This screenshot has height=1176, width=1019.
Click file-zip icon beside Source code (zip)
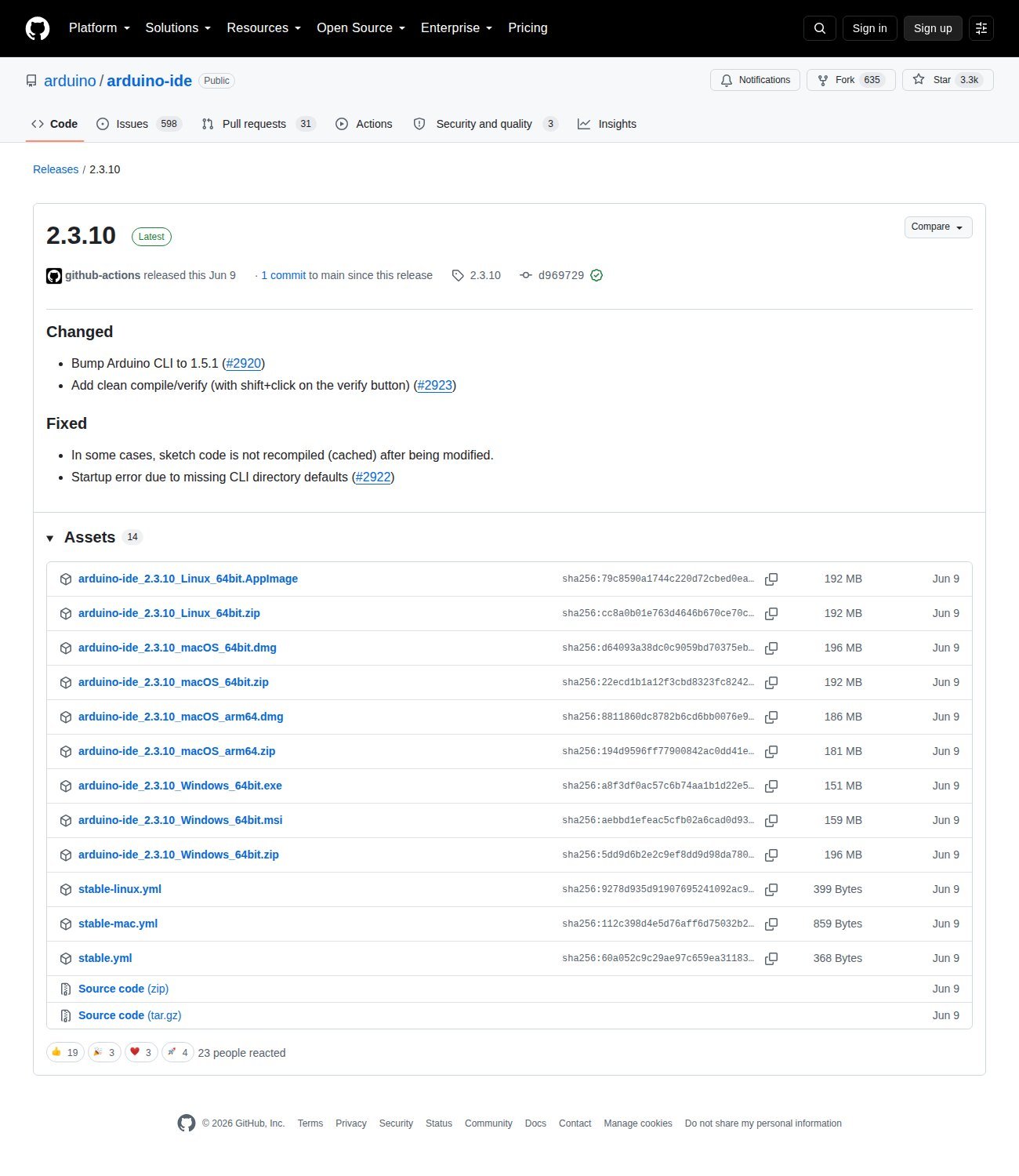(x=66, y=989)
